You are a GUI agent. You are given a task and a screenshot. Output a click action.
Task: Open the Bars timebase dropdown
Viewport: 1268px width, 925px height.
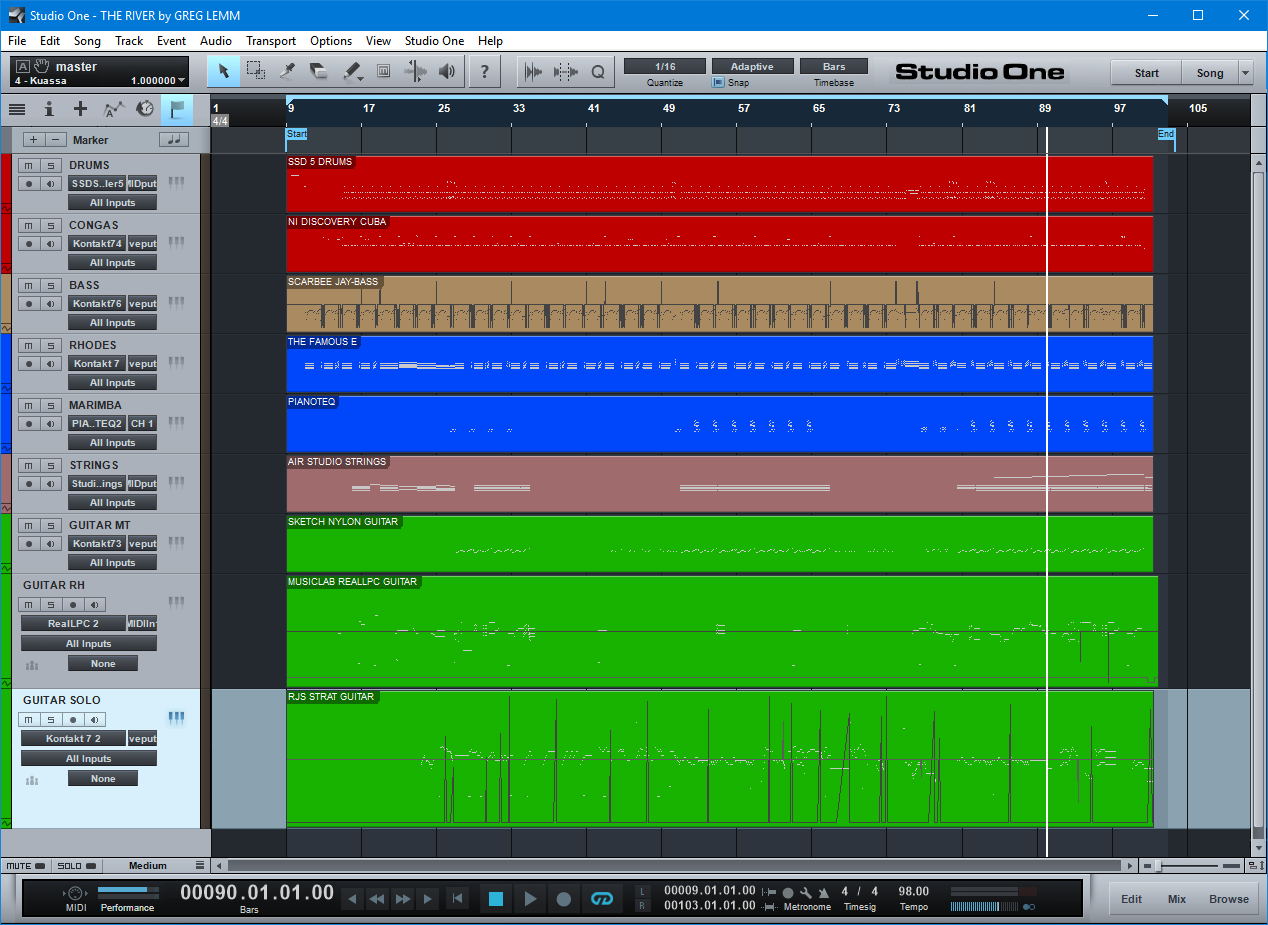tap(834, 66)
